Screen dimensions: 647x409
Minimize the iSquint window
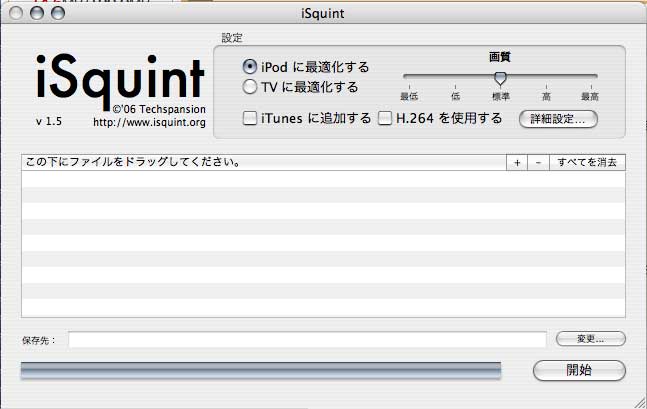[37, 13]
